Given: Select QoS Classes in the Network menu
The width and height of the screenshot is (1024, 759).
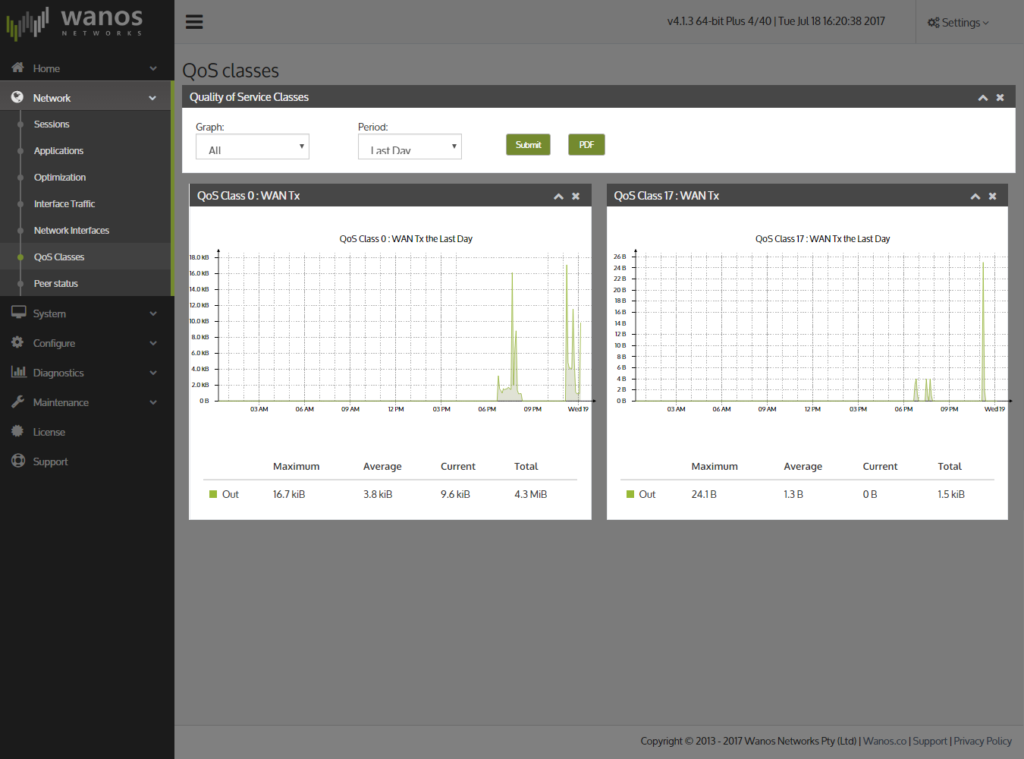Looking at the screenshot, I should pos(59,257).
